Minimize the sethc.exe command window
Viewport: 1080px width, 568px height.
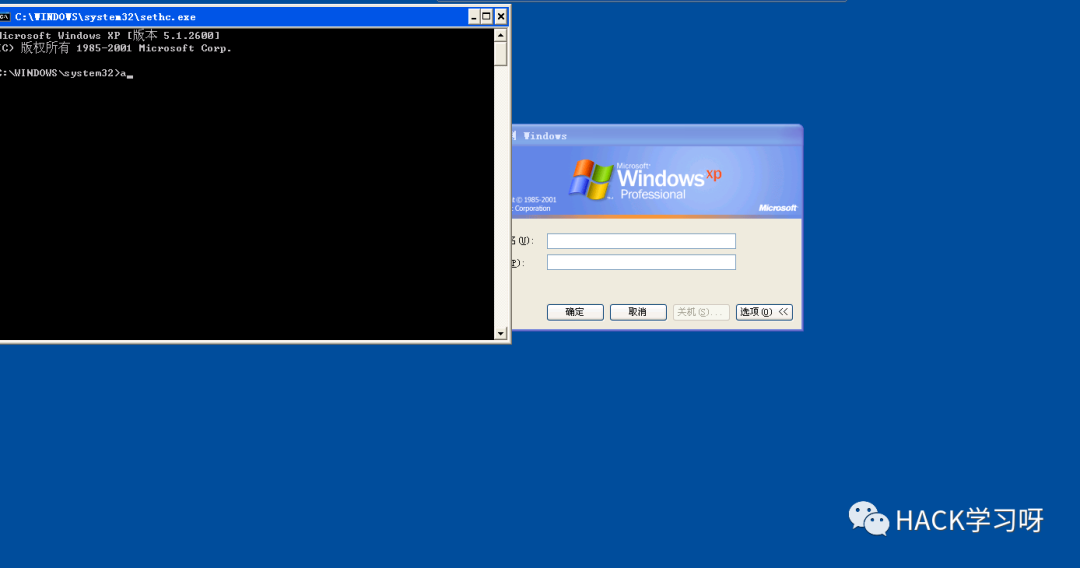pos(473,17)
